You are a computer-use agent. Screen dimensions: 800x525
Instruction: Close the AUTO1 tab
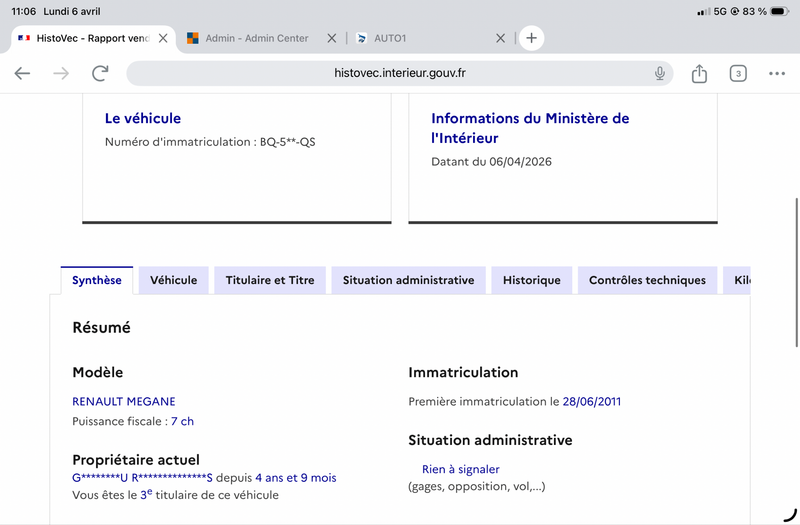pyautogui.click(x=501, y=38)
